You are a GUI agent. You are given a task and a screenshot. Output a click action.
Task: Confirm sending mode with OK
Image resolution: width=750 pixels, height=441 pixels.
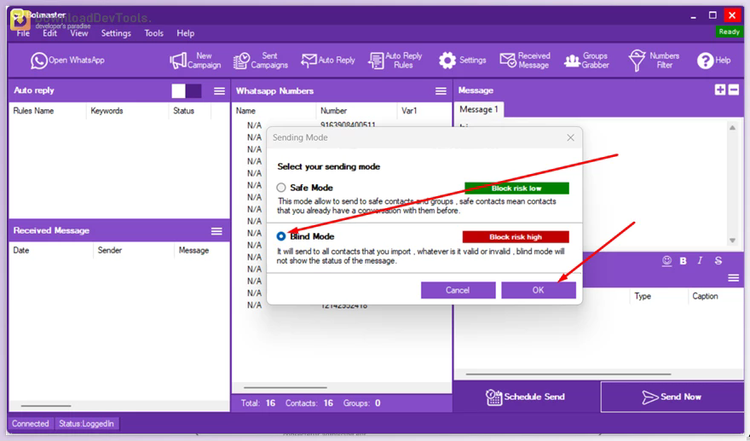click(538, 290)
